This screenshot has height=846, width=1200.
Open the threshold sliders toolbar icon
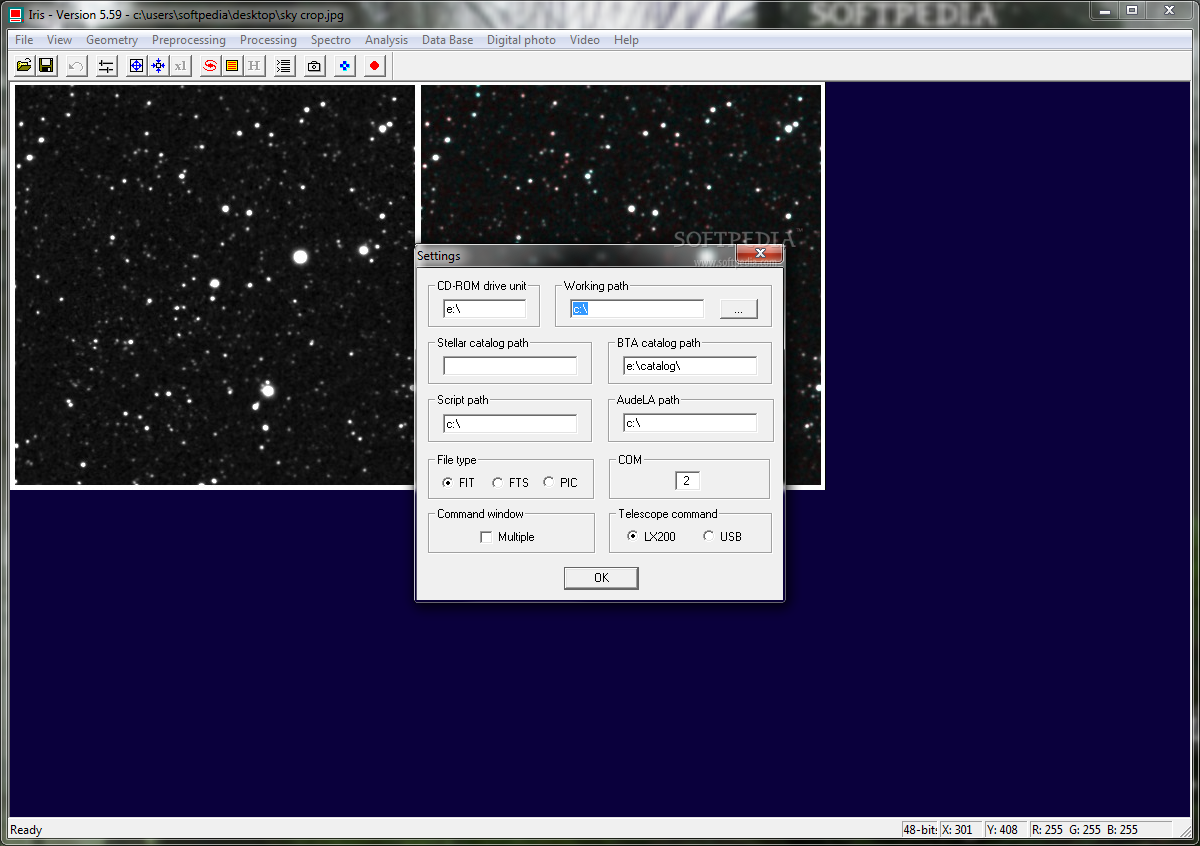(106, 66)
